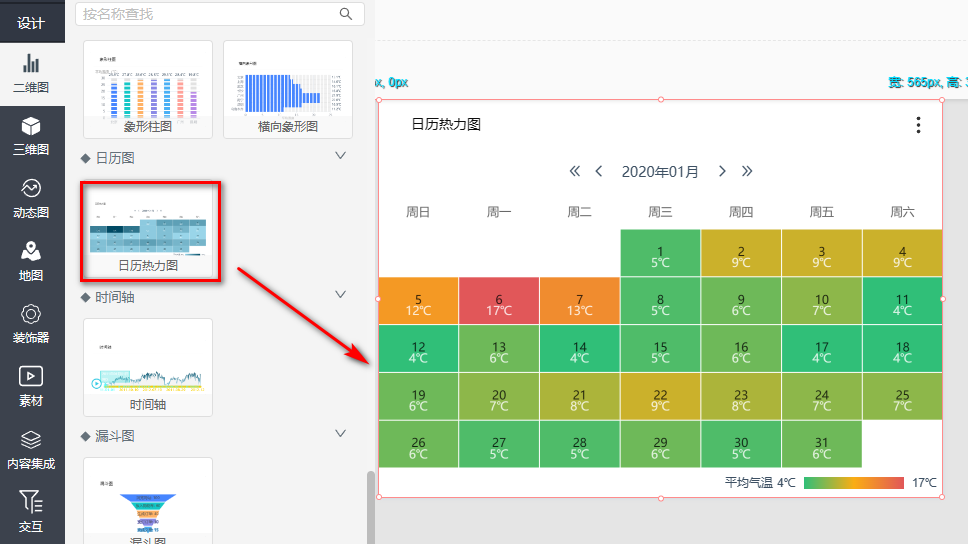Go to the previous year in calendar
The image size is (968, 544).
(x=575, y=171)
